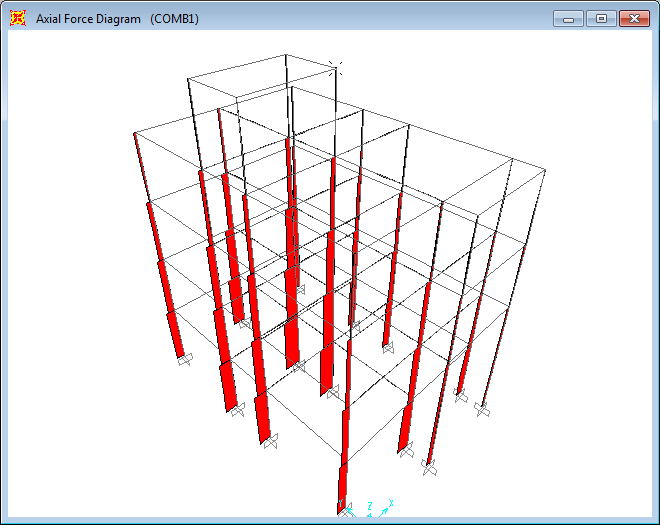Click the Axial Force Diagram (COMB1) title text

point(117,19)
